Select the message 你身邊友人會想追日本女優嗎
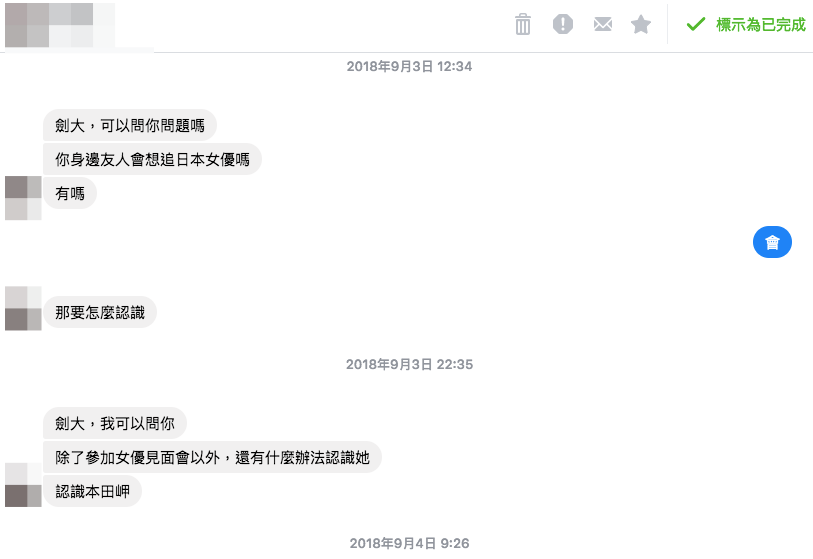Image resolution: width=813 pixels, height=559 pixels. click(x=152, y=159)
